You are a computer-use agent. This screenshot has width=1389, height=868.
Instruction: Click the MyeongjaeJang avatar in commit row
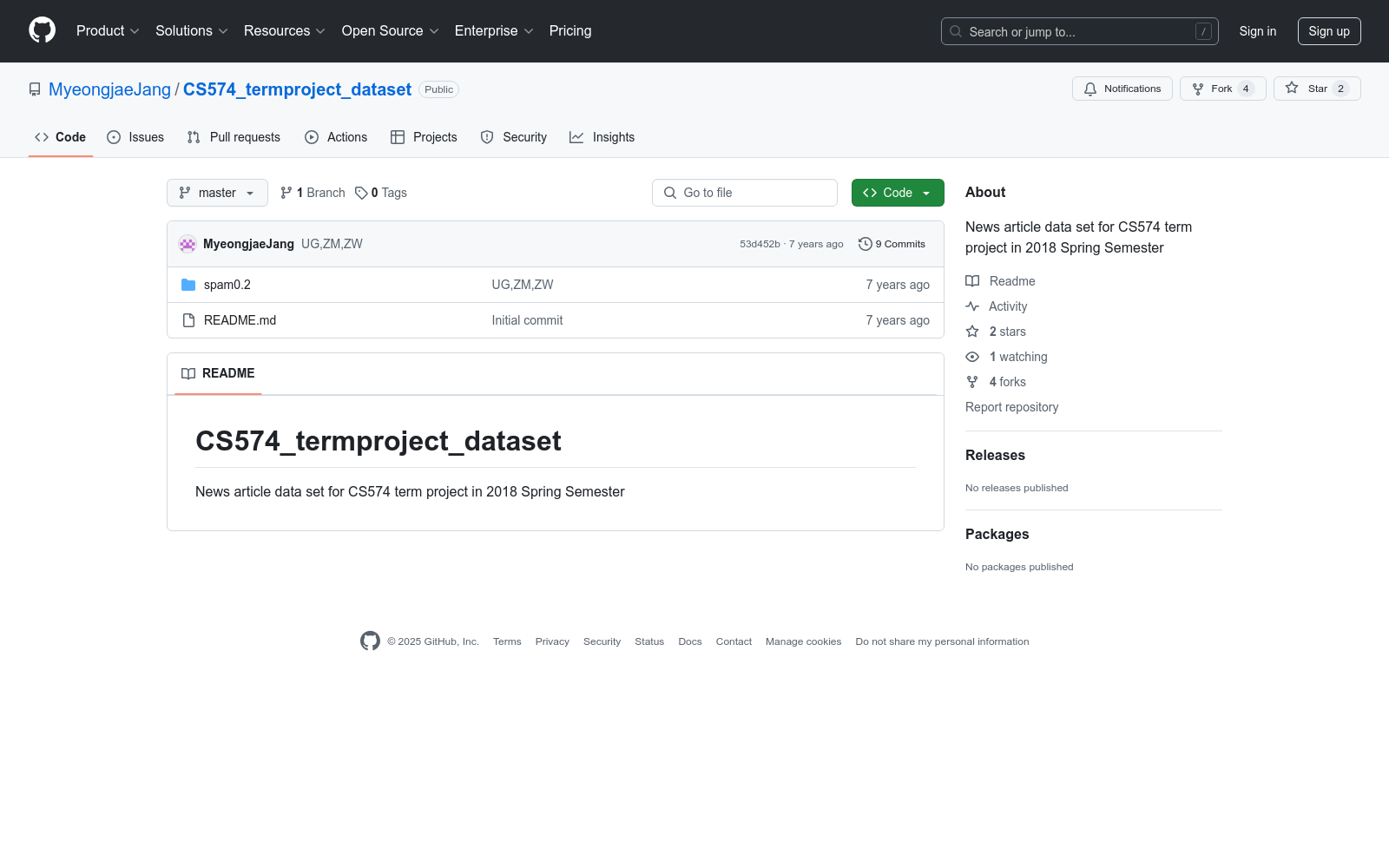tap(188, 244)
